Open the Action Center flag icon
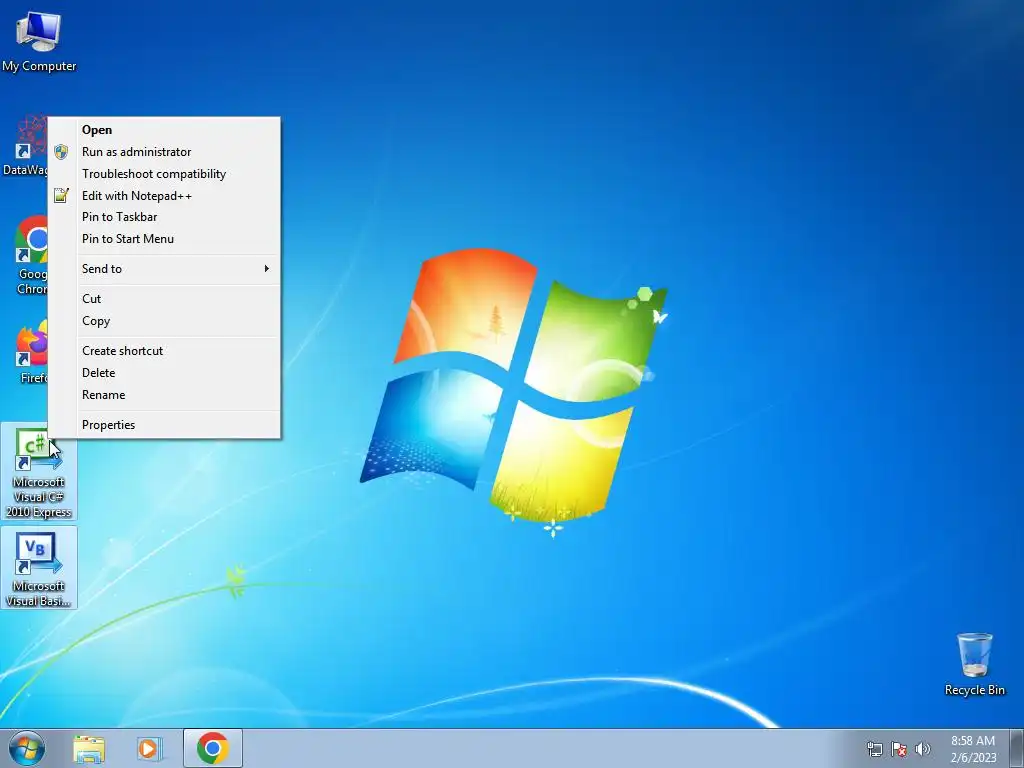Viewport: 1024px width, 768px height. [x=899, y=749]
